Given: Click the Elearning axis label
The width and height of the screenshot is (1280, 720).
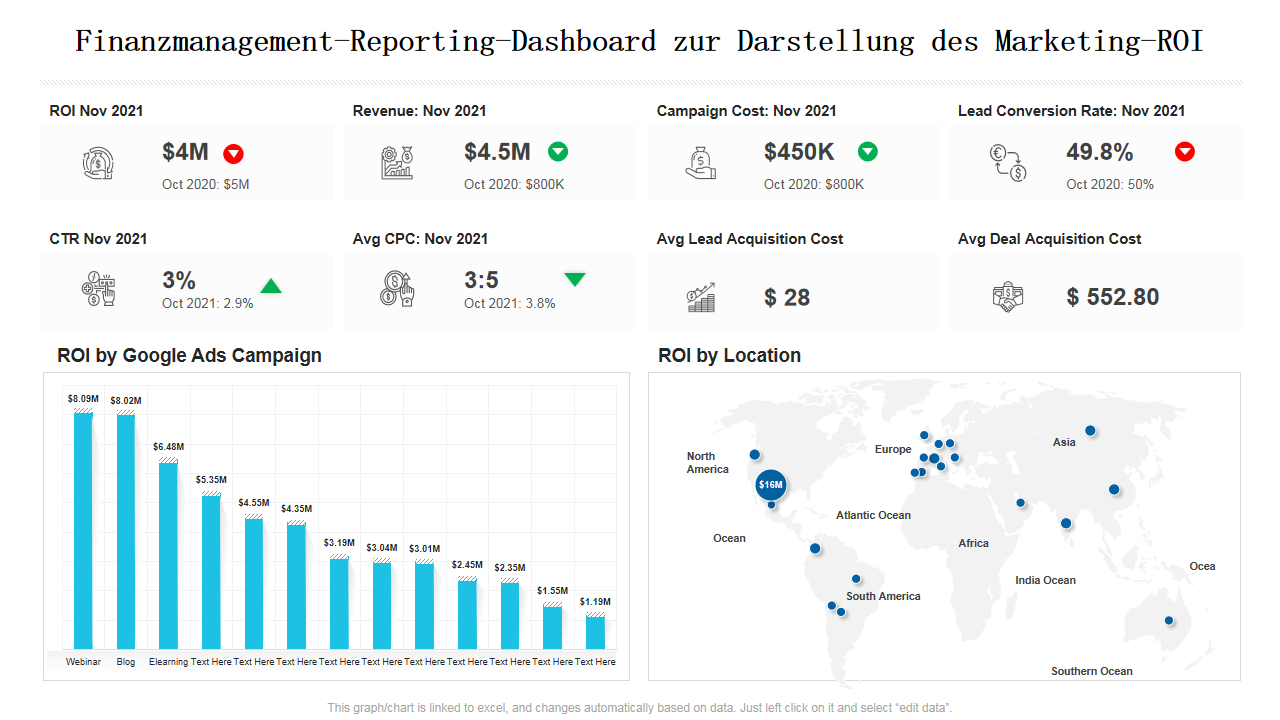Looking at the screenshot, I should tap(168, 662).
